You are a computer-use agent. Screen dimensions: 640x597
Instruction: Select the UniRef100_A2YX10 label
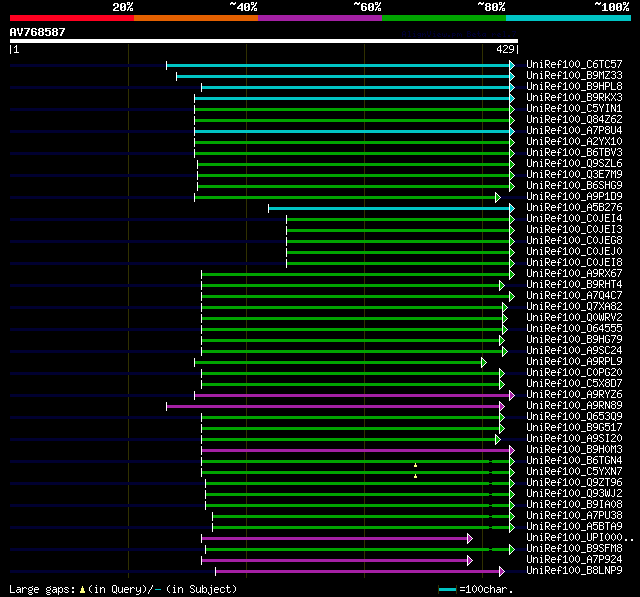pos(574,142)
